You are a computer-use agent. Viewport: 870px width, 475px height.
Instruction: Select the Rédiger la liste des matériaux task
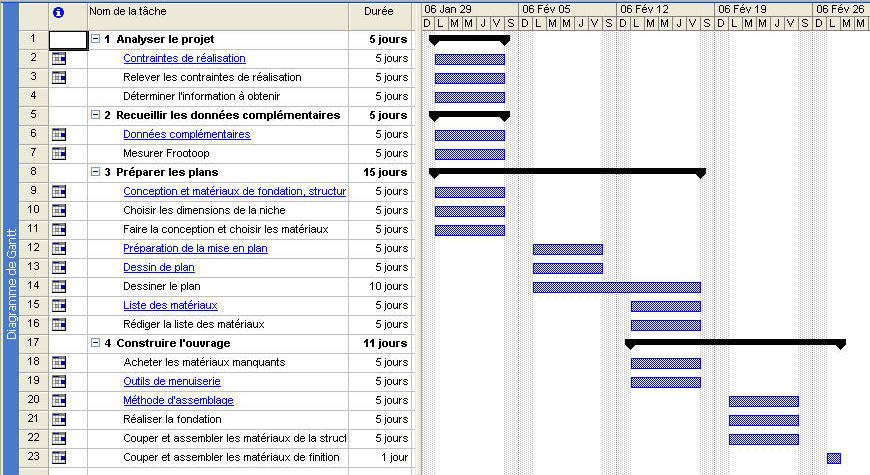[x=194, y=324]
